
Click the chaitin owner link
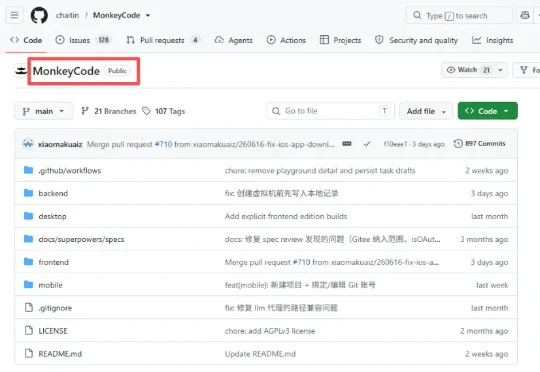(68, 16)
